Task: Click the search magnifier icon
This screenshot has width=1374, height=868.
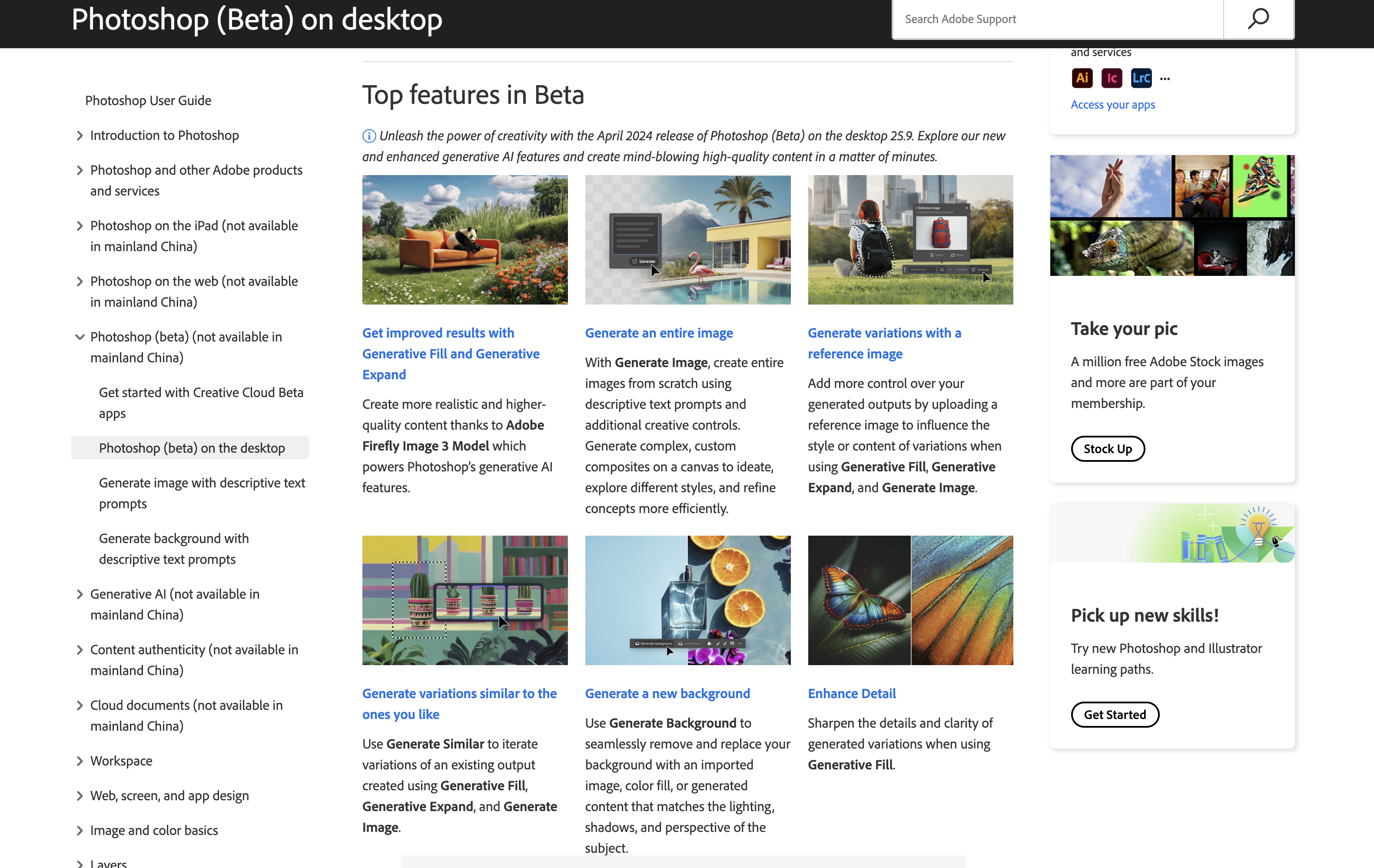Action: [x=1258, y=19]
